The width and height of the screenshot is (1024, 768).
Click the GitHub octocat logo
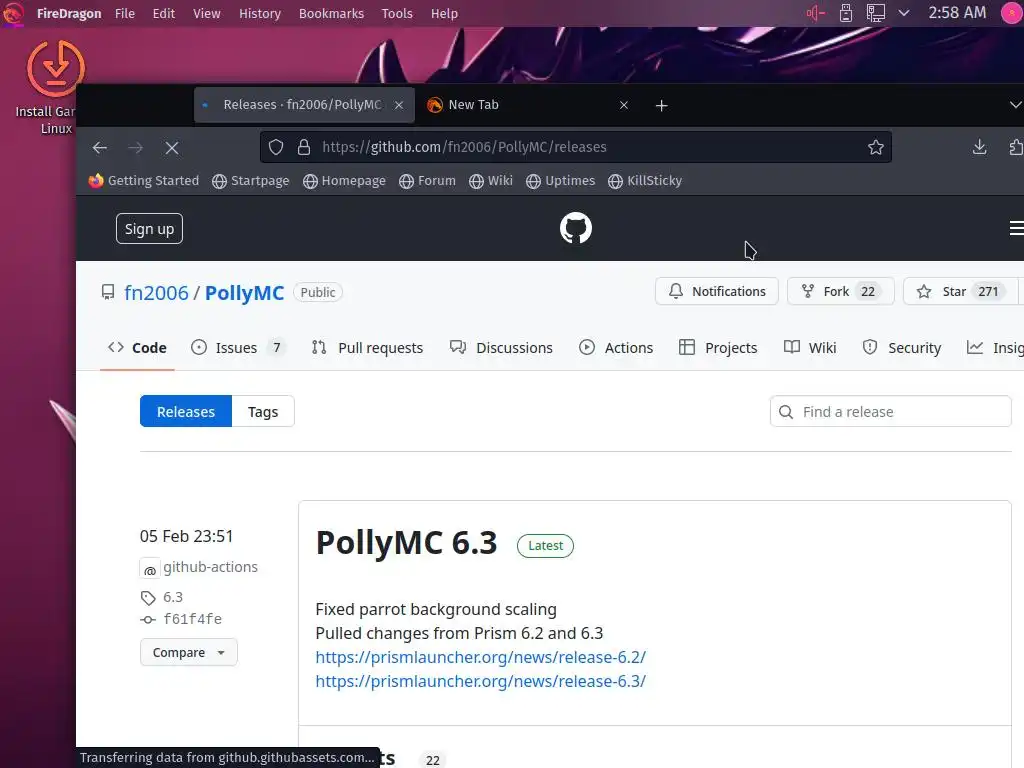click(x=576, y=228)
